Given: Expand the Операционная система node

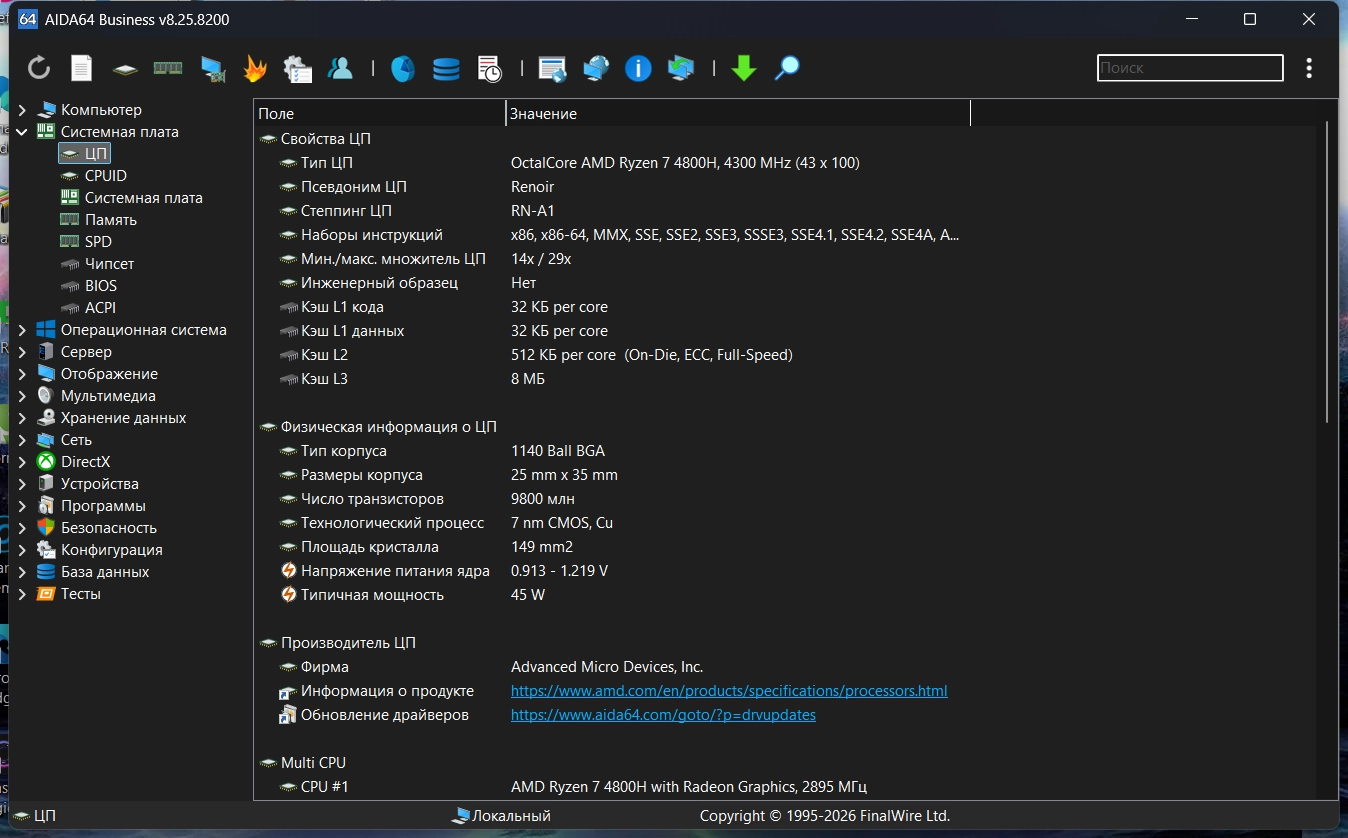Looking at the screenshot, I should click(22, 330).
